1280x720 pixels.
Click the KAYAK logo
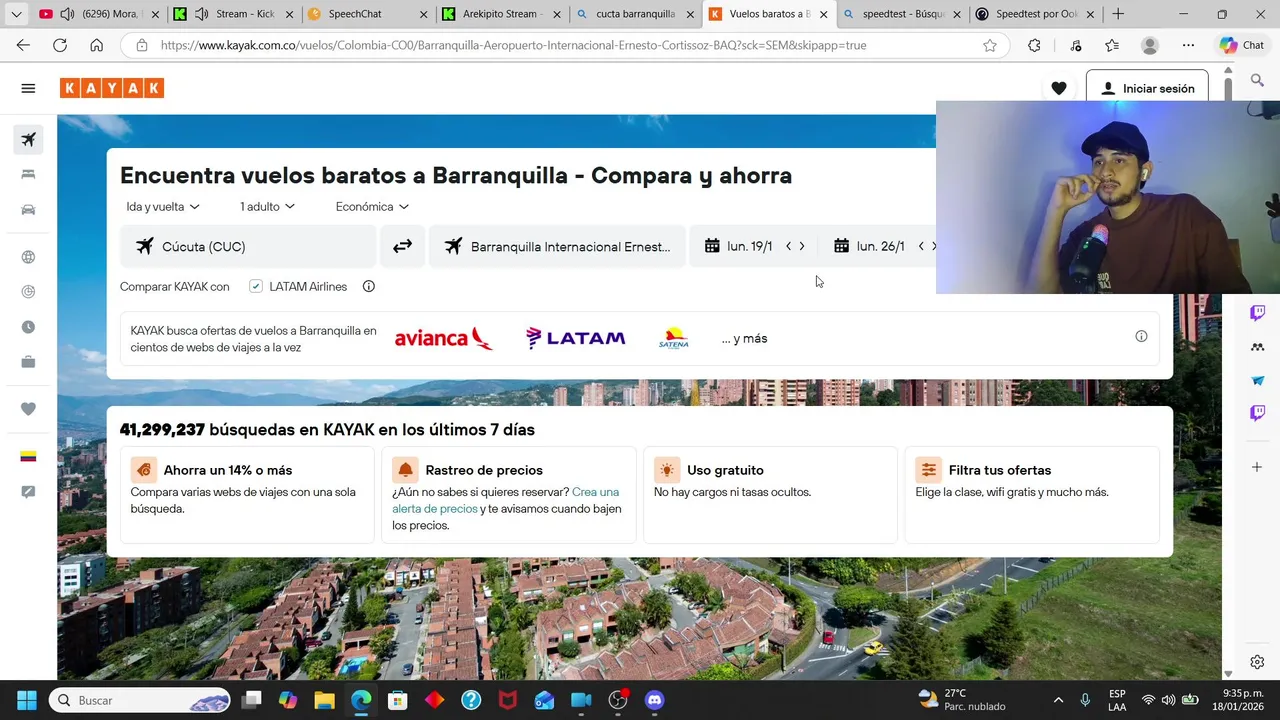tap(112, 88)
